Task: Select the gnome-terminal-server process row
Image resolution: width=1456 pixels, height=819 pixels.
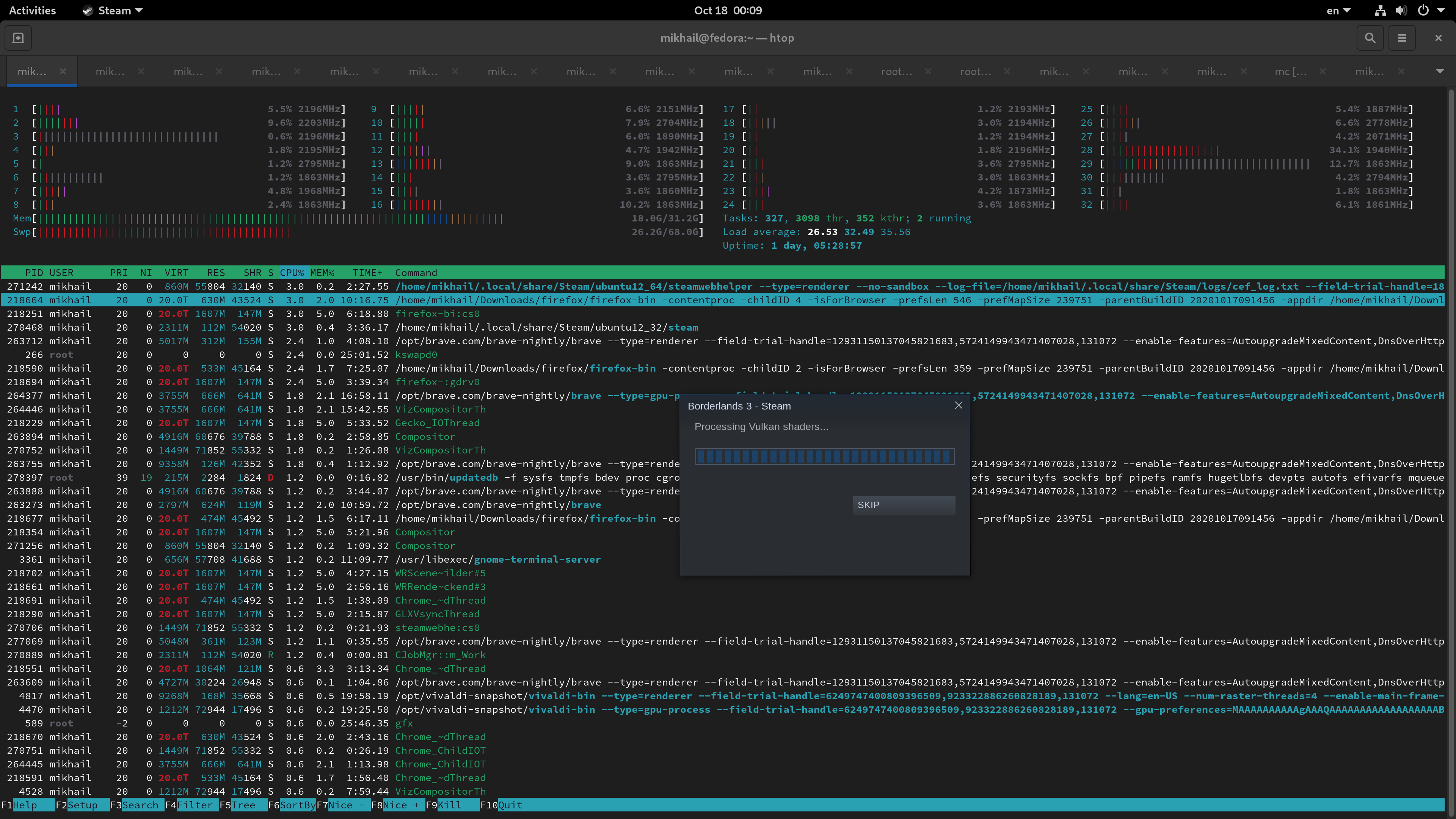Action: (723, 560)
